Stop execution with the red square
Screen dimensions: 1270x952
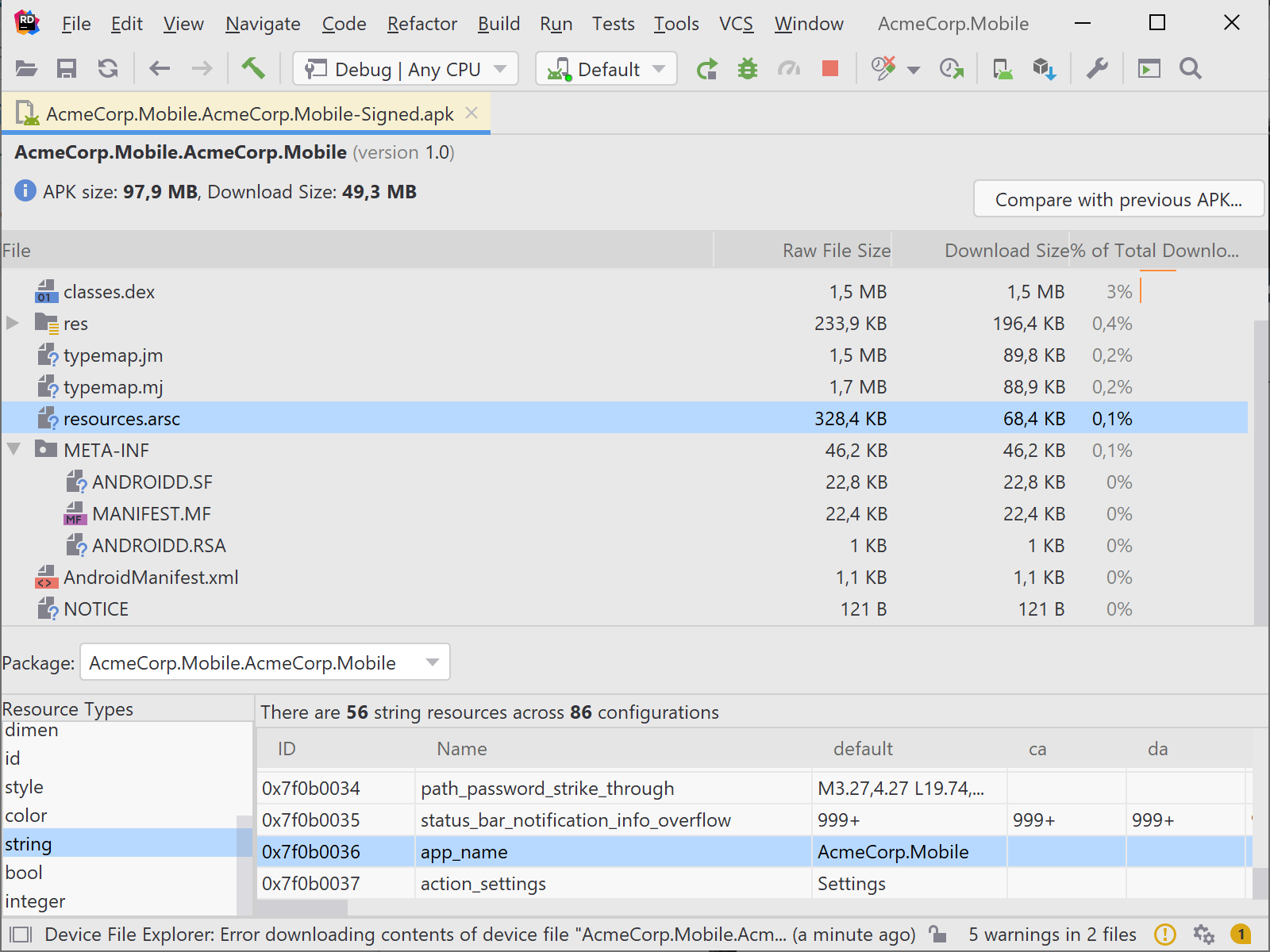(x=830, y=69)
